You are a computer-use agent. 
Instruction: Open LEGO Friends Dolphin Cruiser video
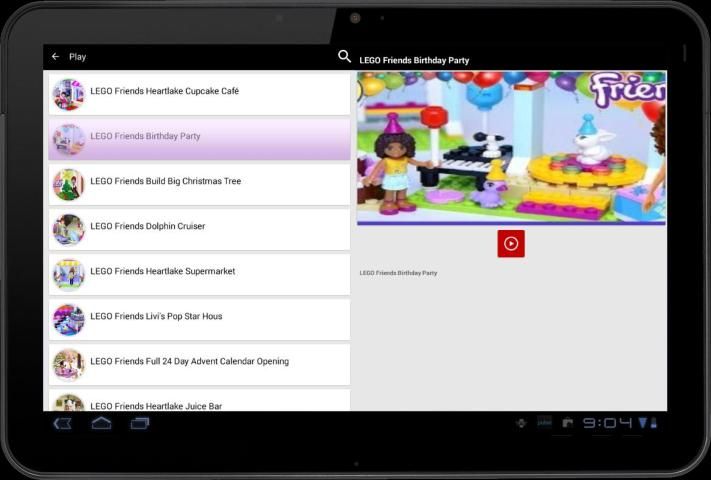(200, 227)
